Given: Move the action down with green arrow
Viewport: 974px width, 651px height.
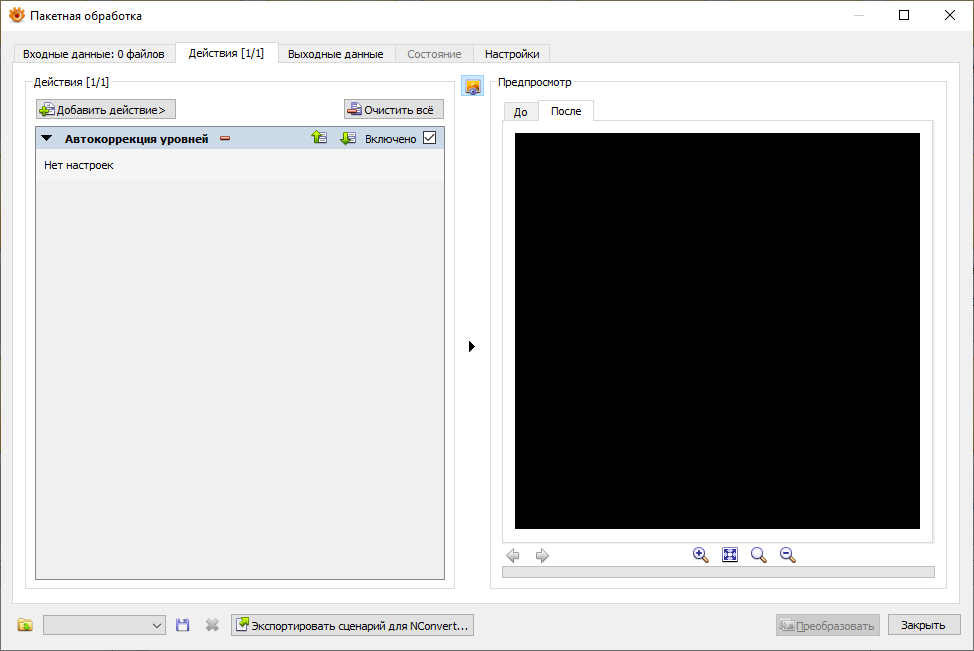Looking at the screenshot, I should tap(348, 138).
